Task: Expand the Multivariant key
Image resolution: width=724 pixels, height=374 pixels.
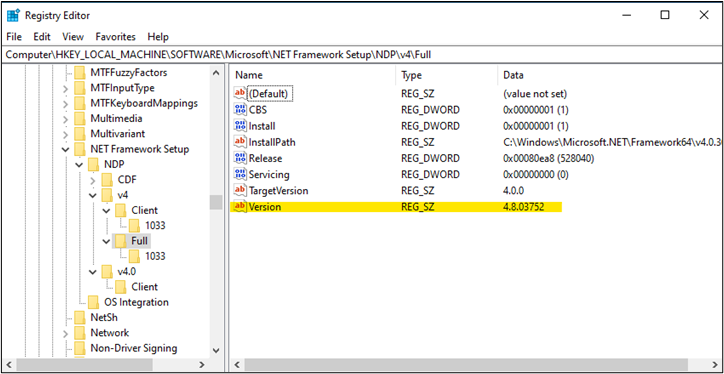Action: point(65,134)
